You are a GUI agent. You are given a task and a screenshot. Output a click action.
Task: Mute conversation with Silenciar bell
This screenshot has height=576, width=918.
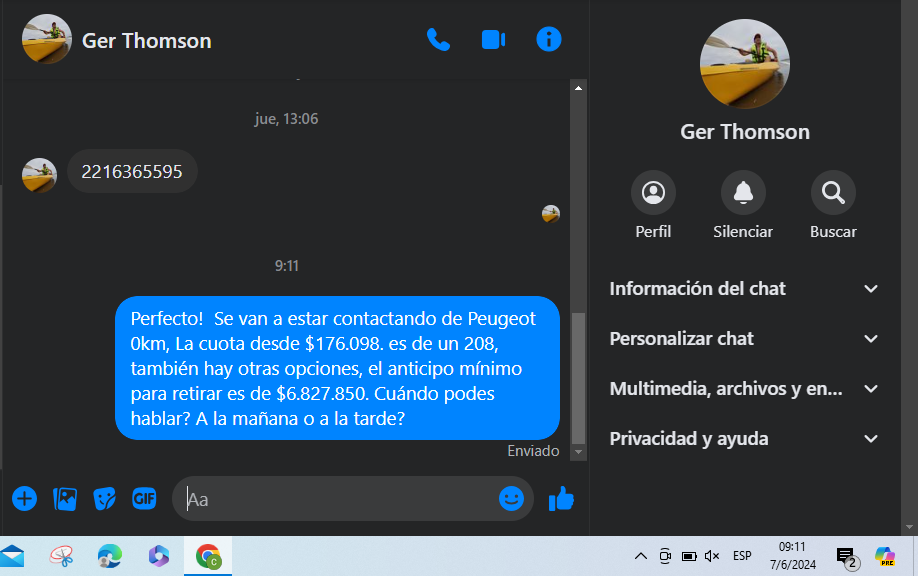coord(743,205)
